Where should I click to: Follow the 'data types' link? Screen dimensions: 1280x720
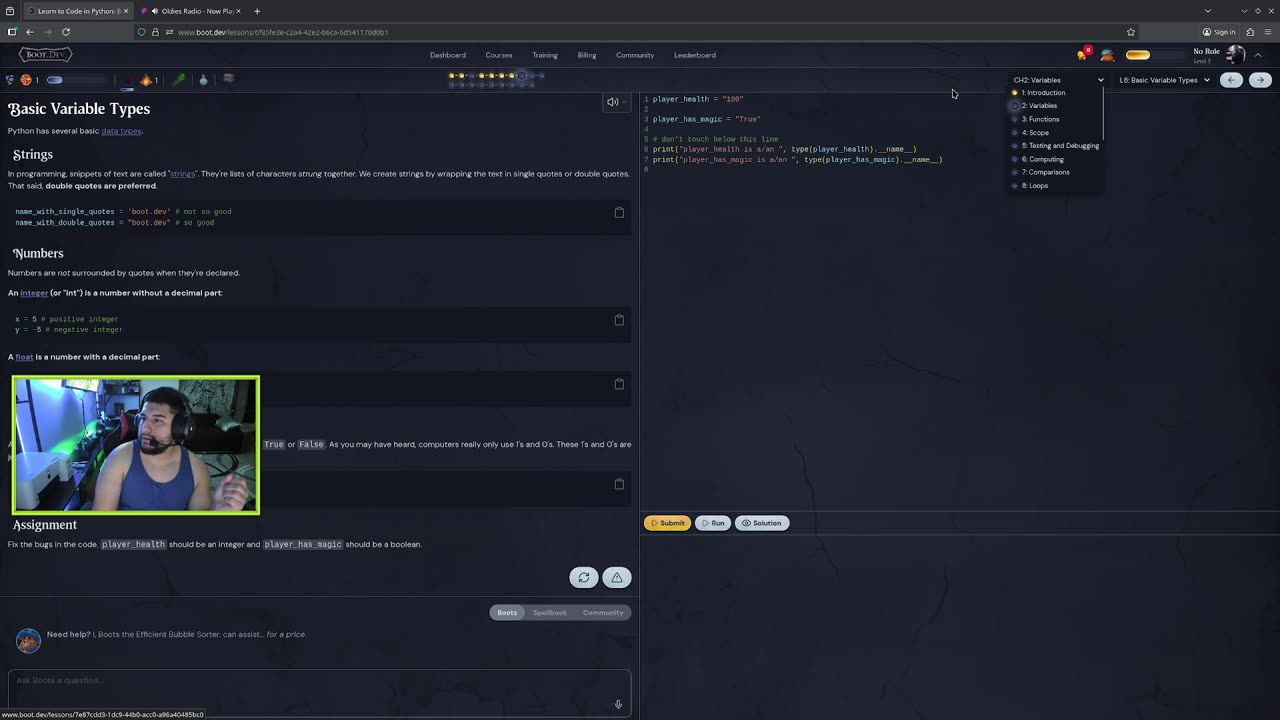tap(121, 131)
